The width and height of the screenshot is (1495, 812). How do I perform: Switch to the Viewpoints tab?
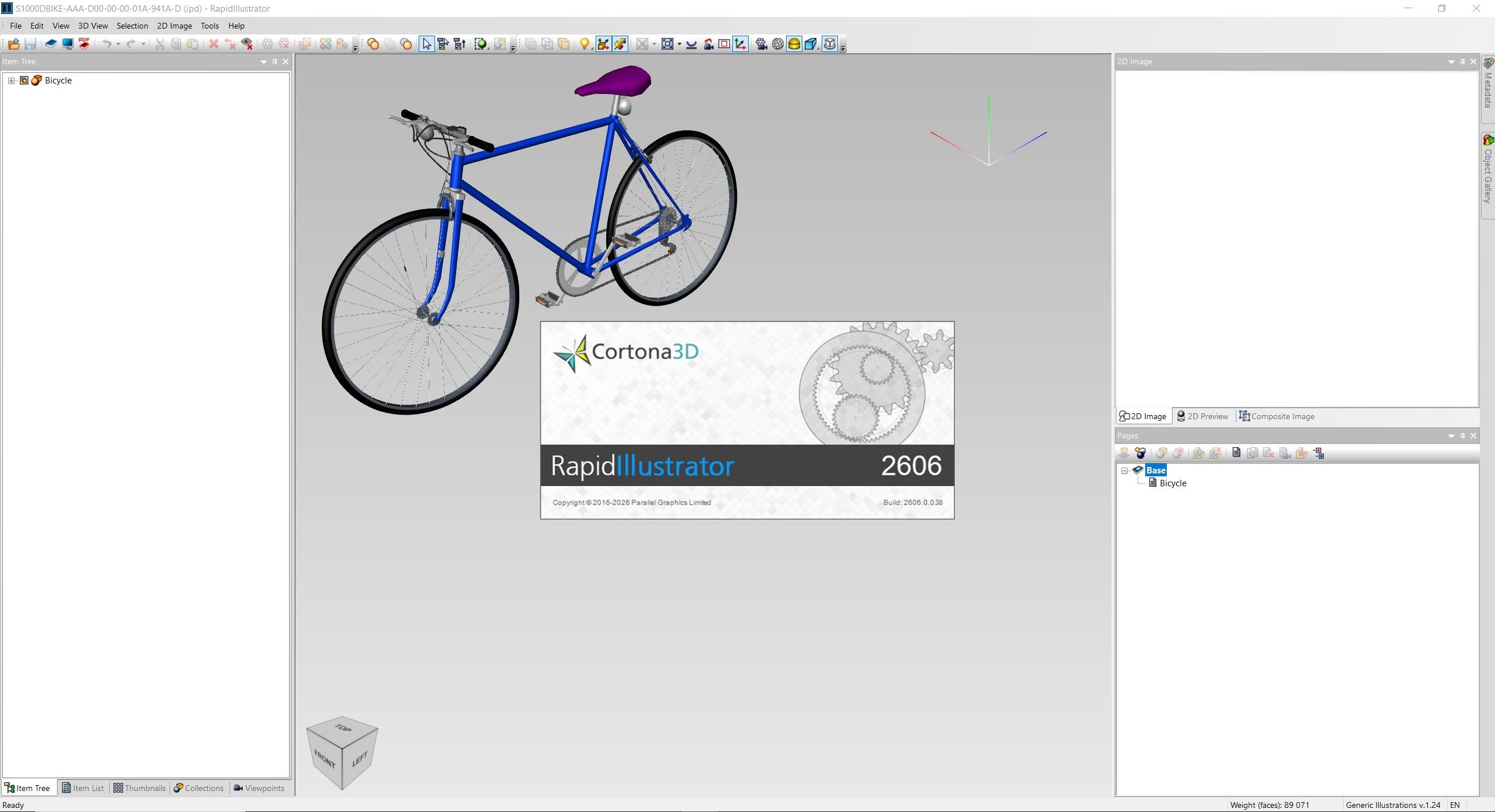click(x=259, y=788)
